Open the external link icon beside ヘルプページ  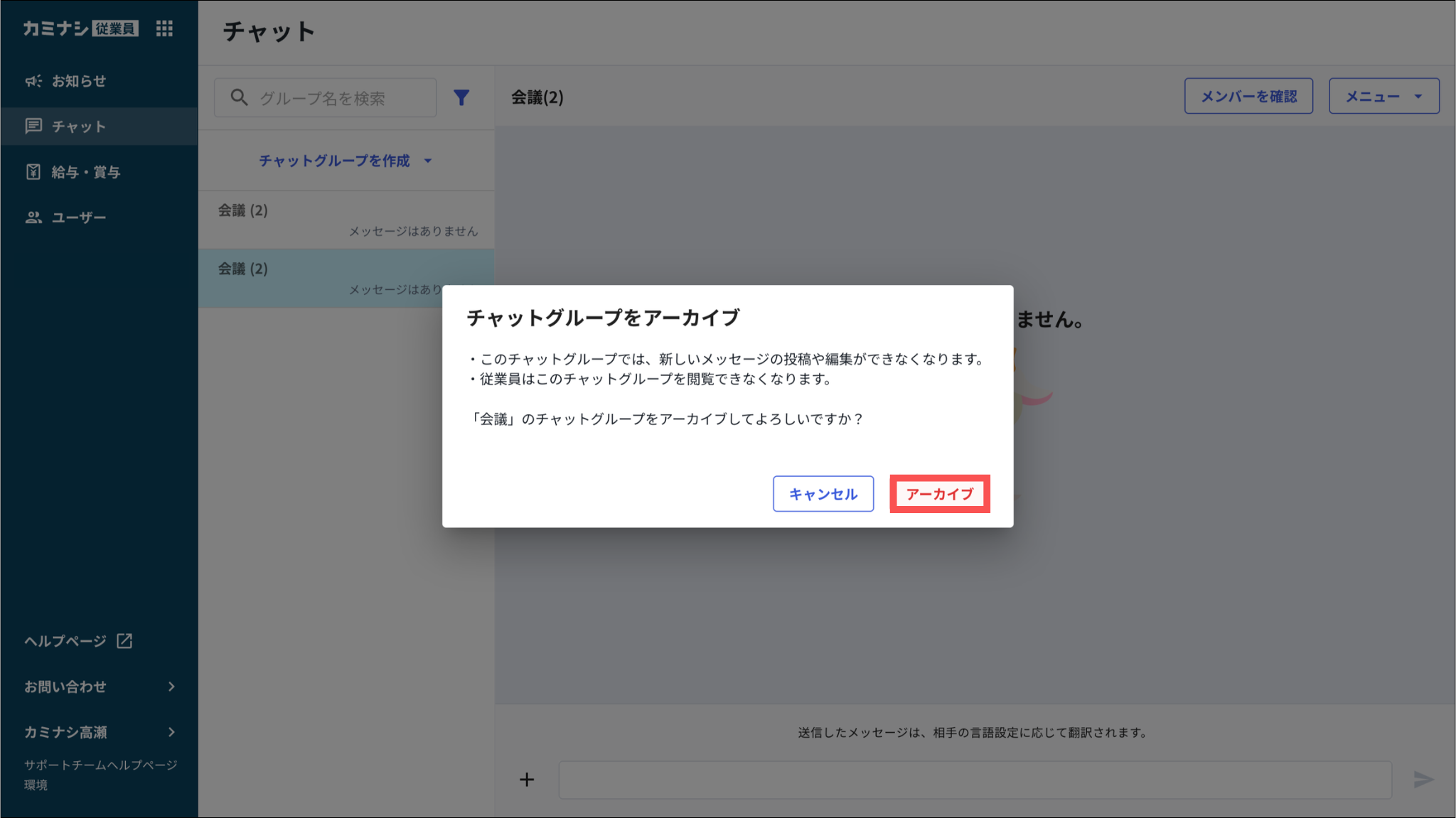tap(124, 641)
